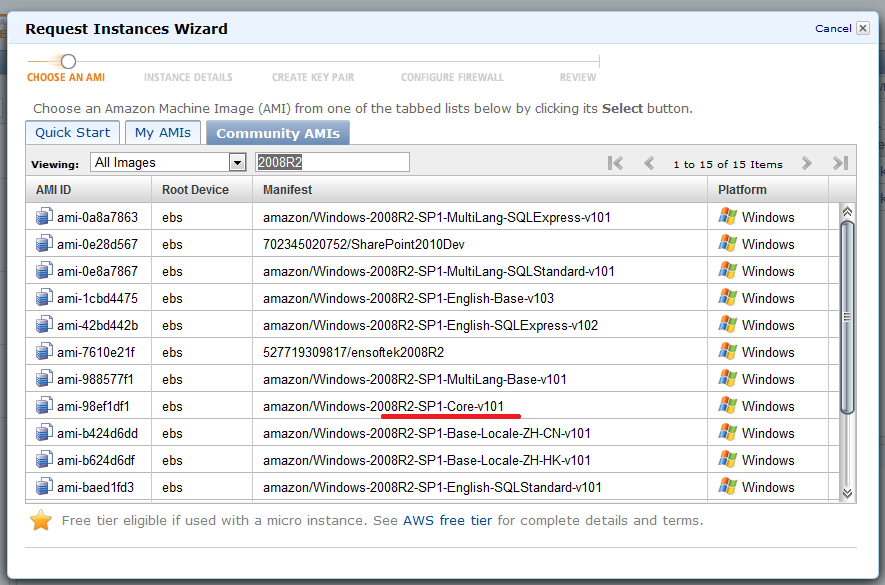Click the scrollbar up arrow

click(x=847, y=212)
